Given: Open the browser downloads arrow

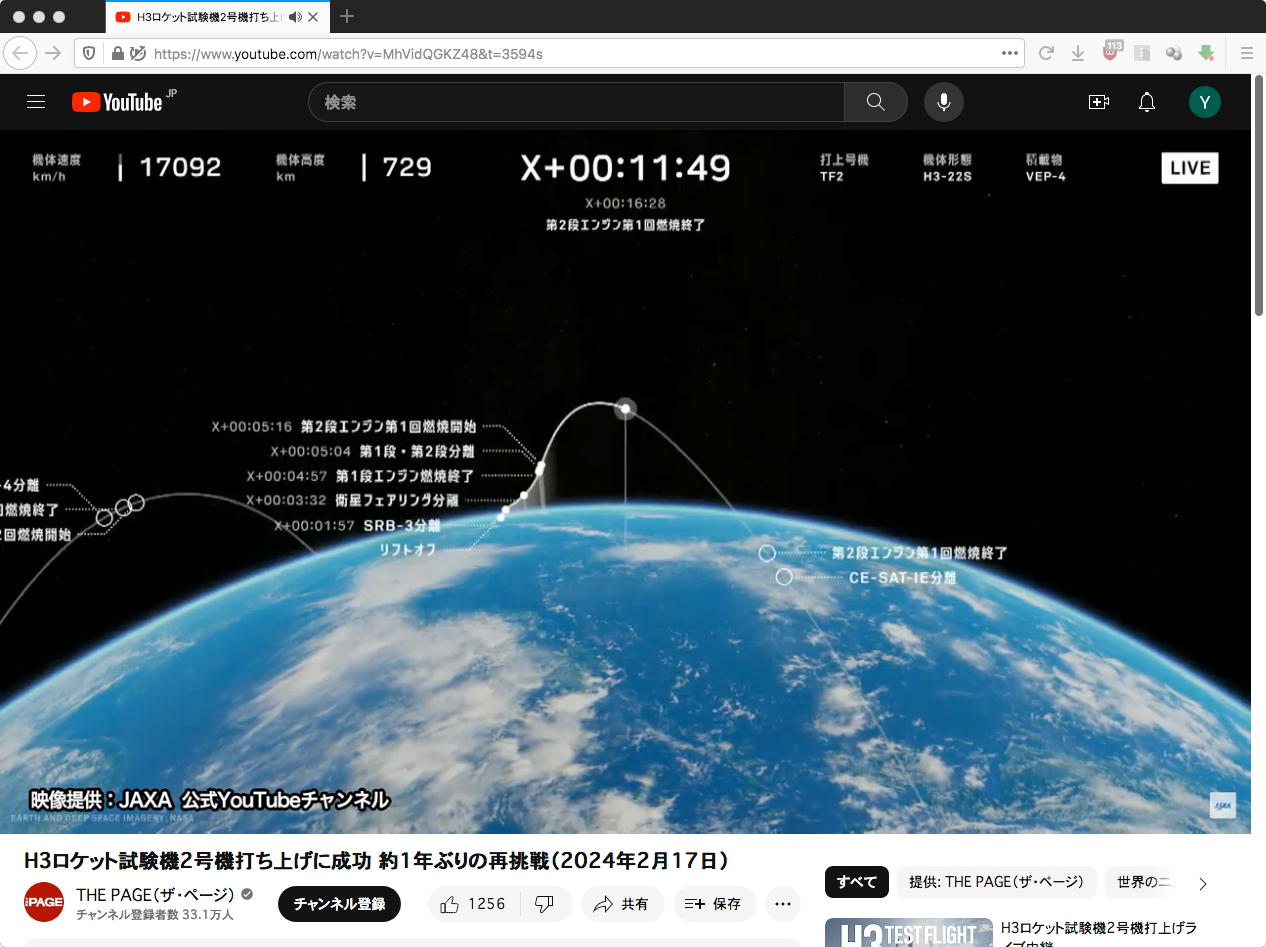Looking at the screenshot, I should coord(1078,53).
